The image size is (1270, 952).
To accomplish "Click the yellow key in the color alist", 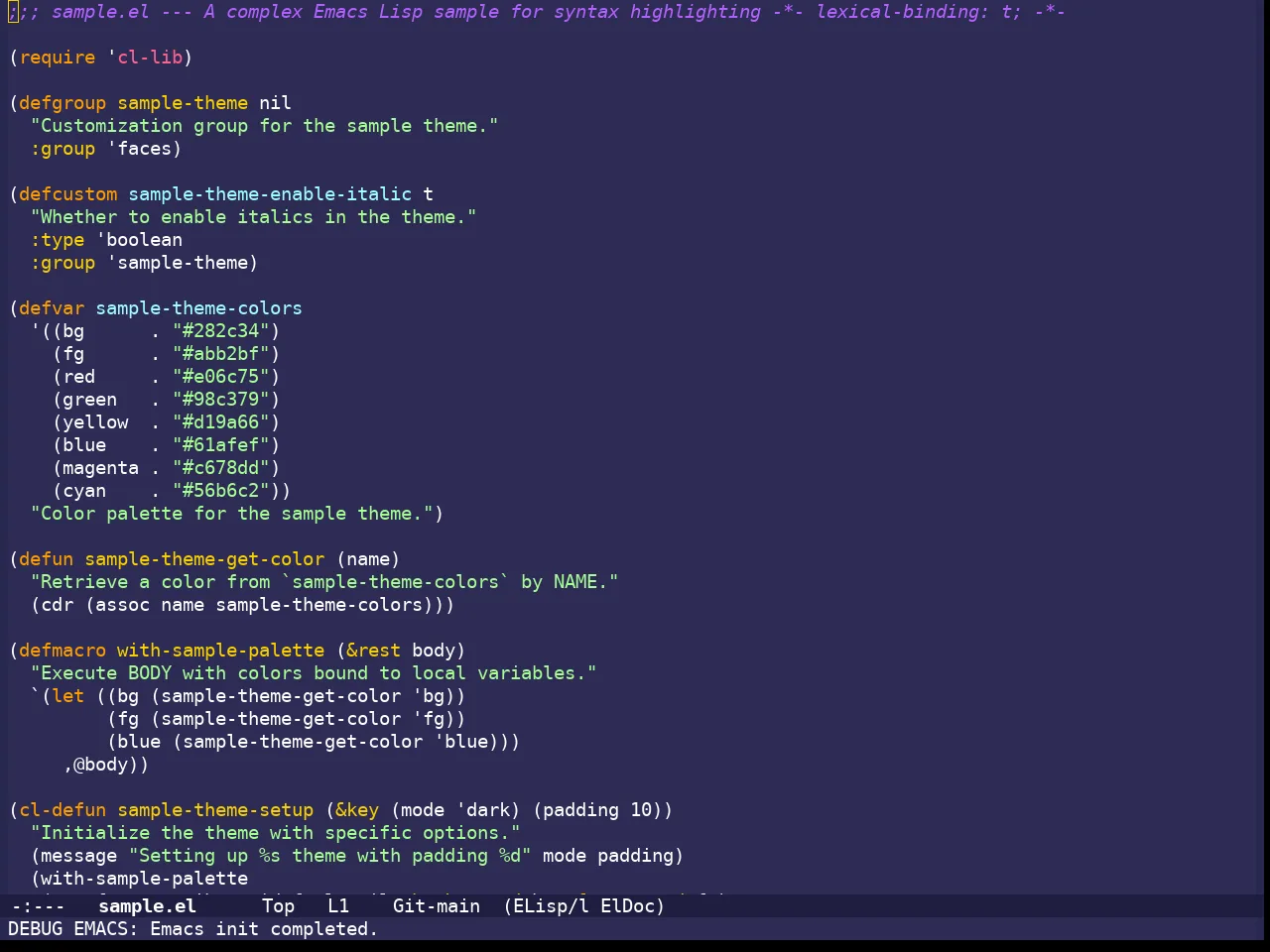I will coord(95,422).
